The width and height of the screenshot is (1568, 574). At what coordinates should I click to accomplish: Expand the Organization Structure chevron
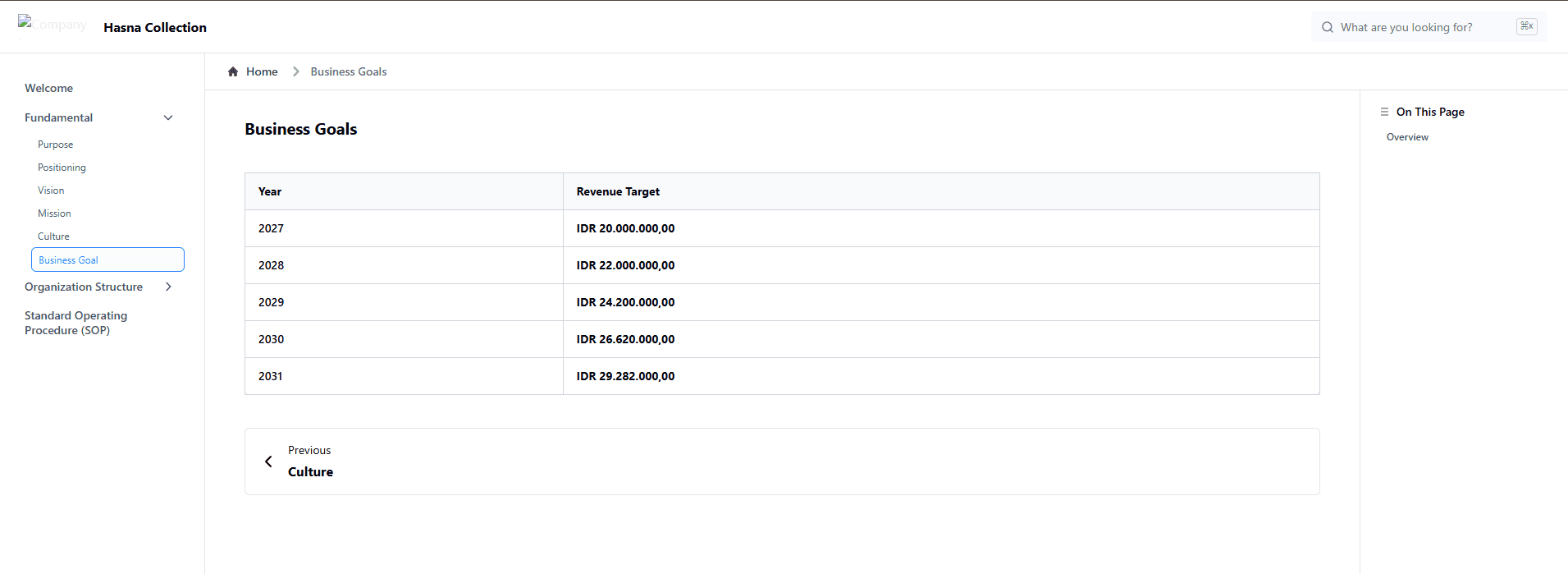[168, 287]
